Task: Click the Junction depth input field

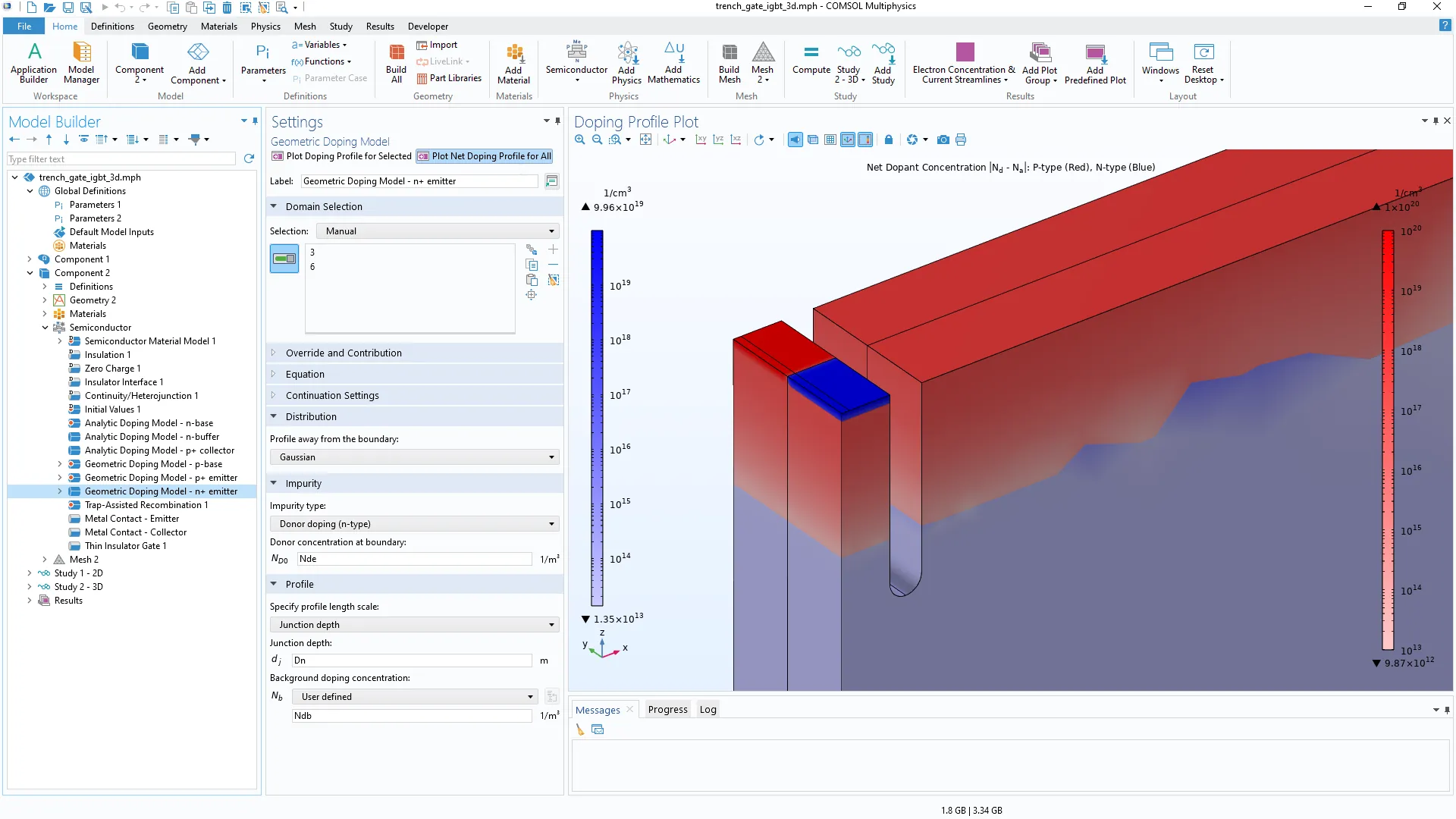Action: (x=412, y=661)
